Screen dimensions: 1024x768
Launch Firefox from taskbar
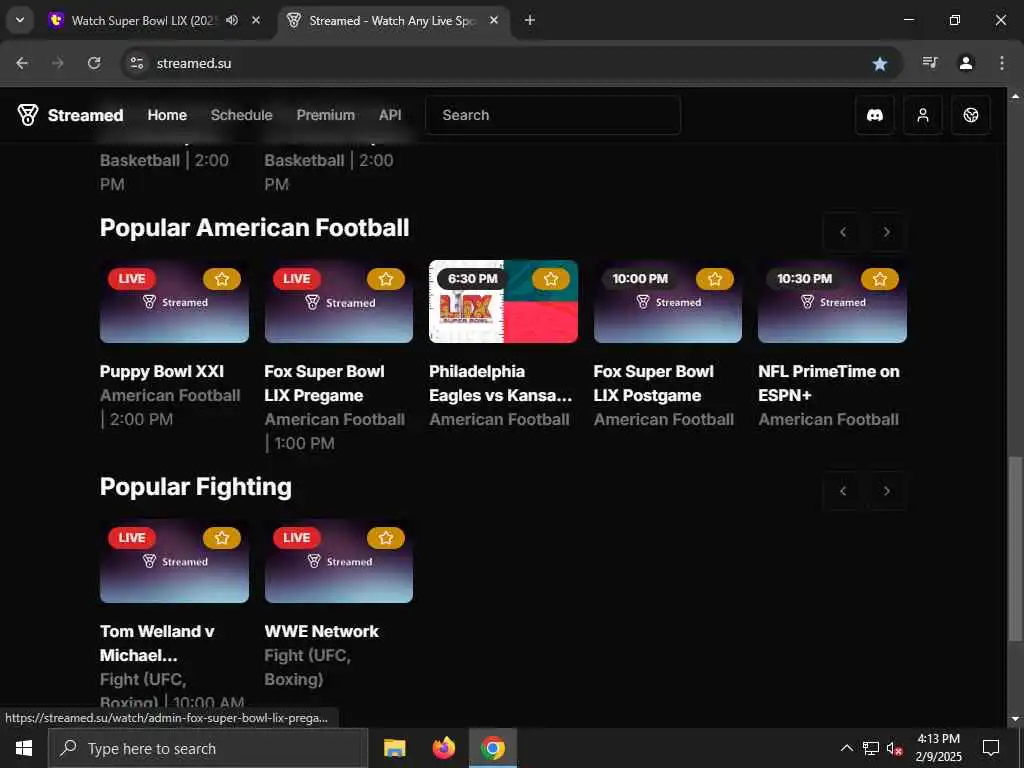(x=444, y=748)
